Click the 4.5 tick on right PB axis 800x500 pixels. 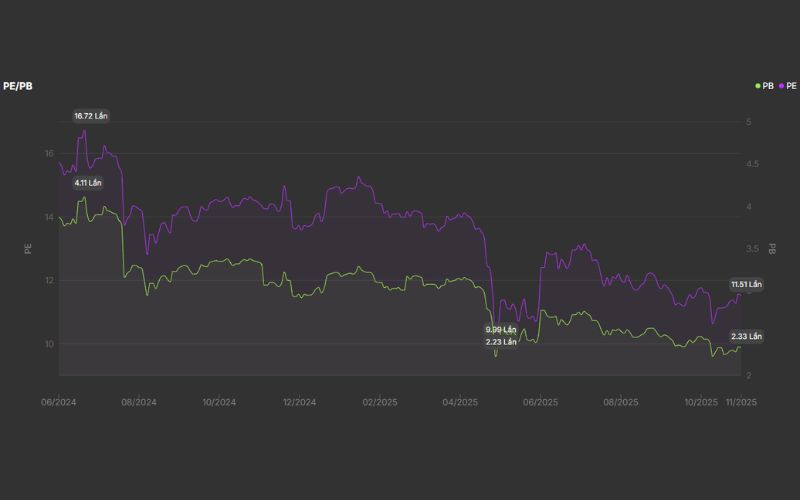tap(750, 164)
